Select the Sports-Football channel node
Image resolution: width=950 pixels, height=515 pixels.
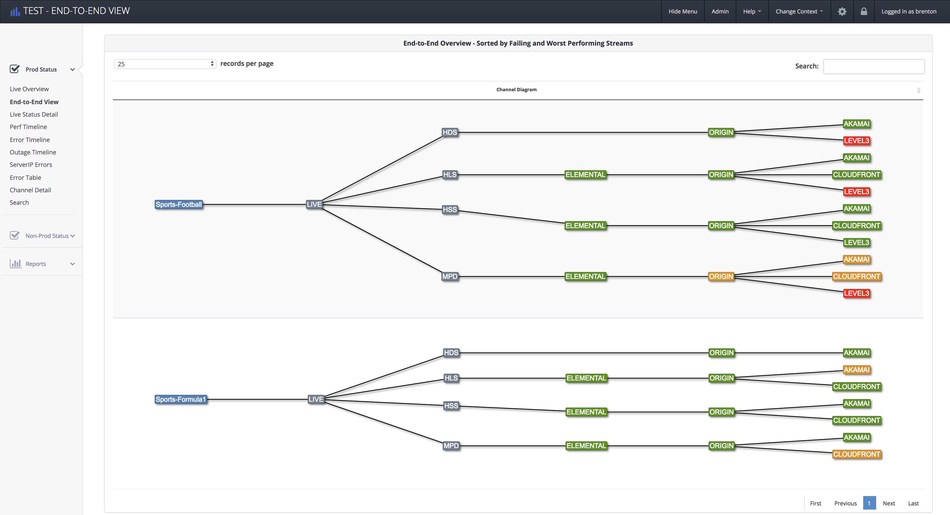[179, 204]
